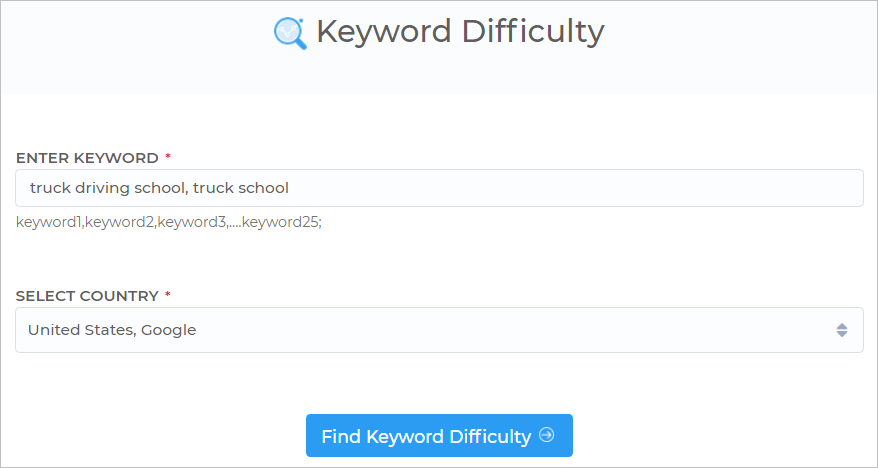Click the up-down arrows icon in country selector
The image size is (878, 468).
coord(842,330)
